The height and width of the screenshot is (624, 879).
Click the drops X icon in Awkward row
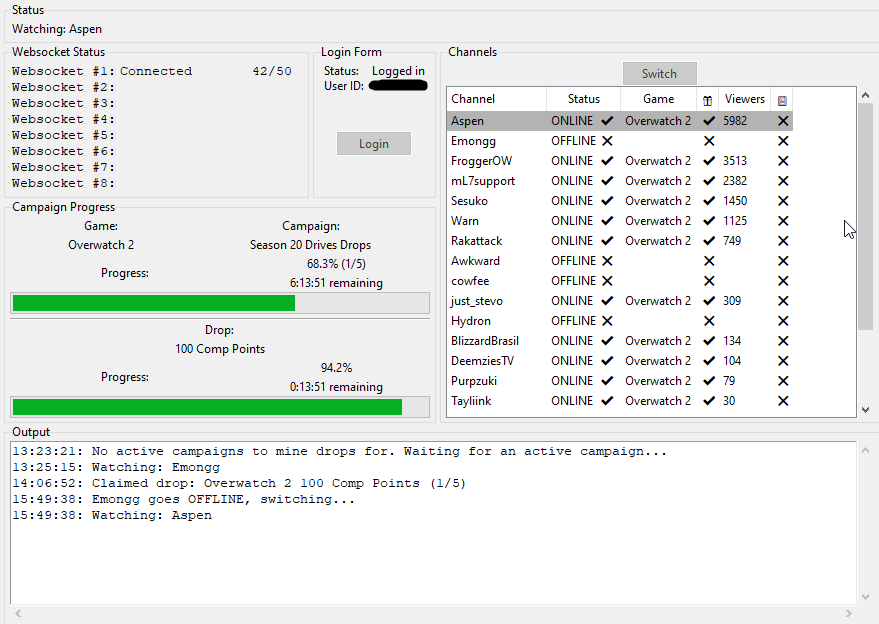tap(709, 261)
